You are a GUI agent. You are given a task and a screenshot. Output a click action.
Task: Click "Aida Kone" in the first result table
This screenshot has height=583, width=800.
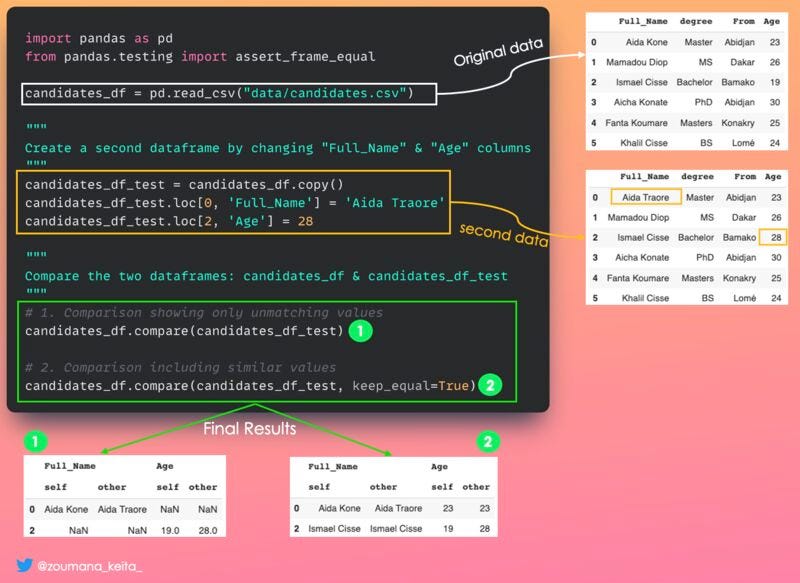[x=66, y=509]
